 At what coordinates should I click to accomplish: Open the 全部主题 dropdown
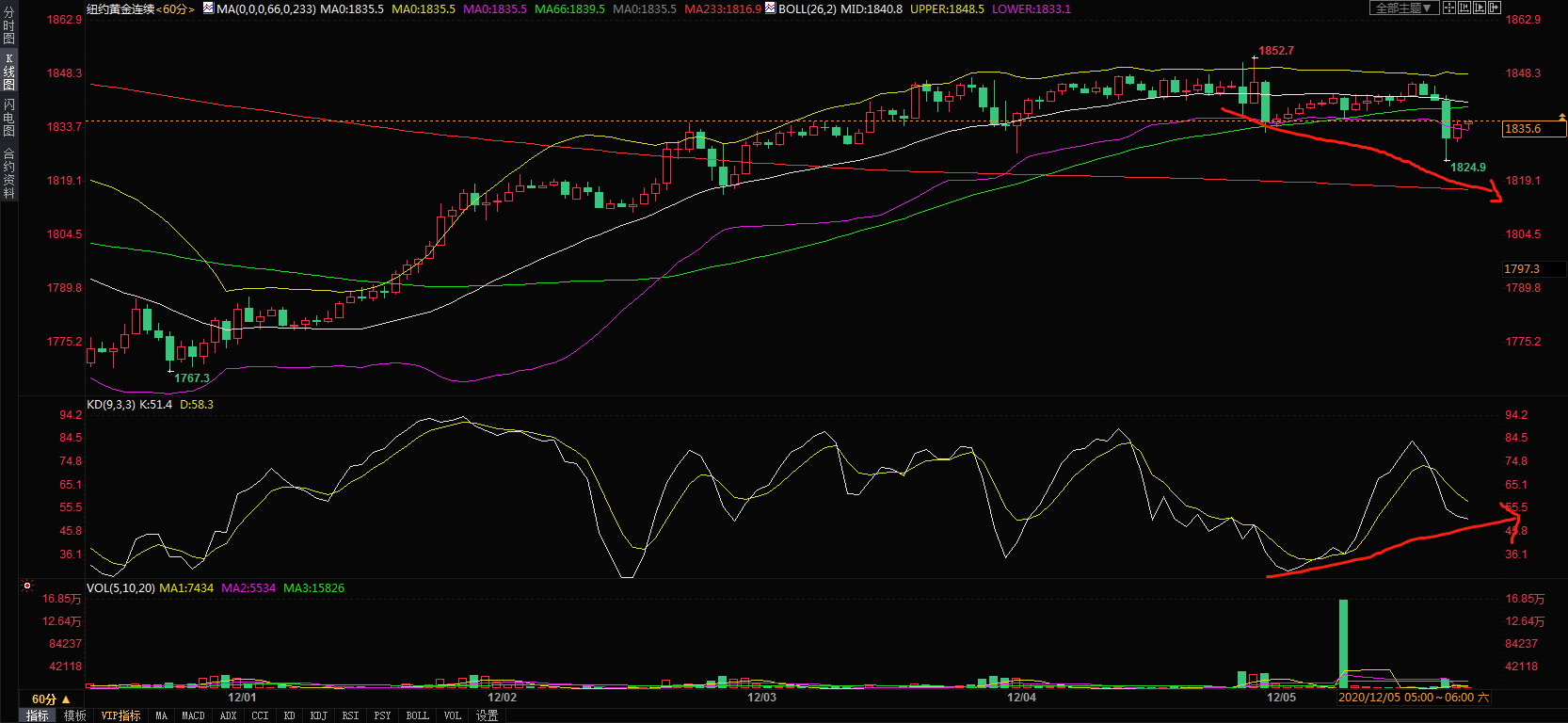coord(1404,8)
